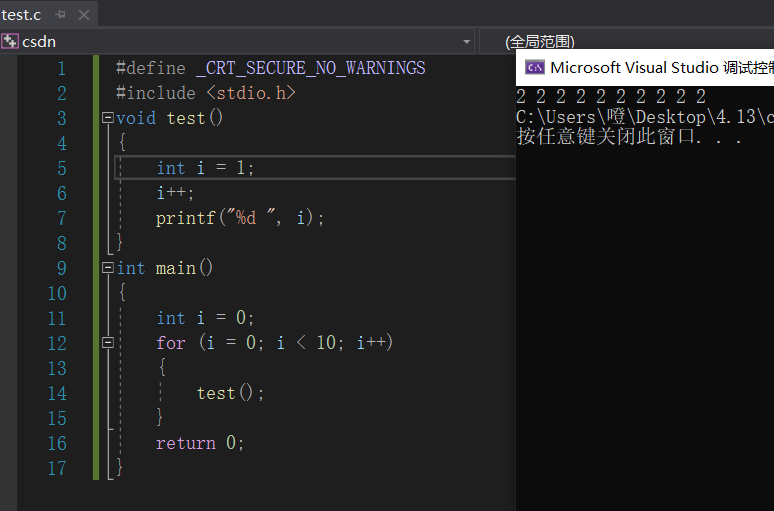
Task: Collapse the for loop block
Action: tap(108, 342)
